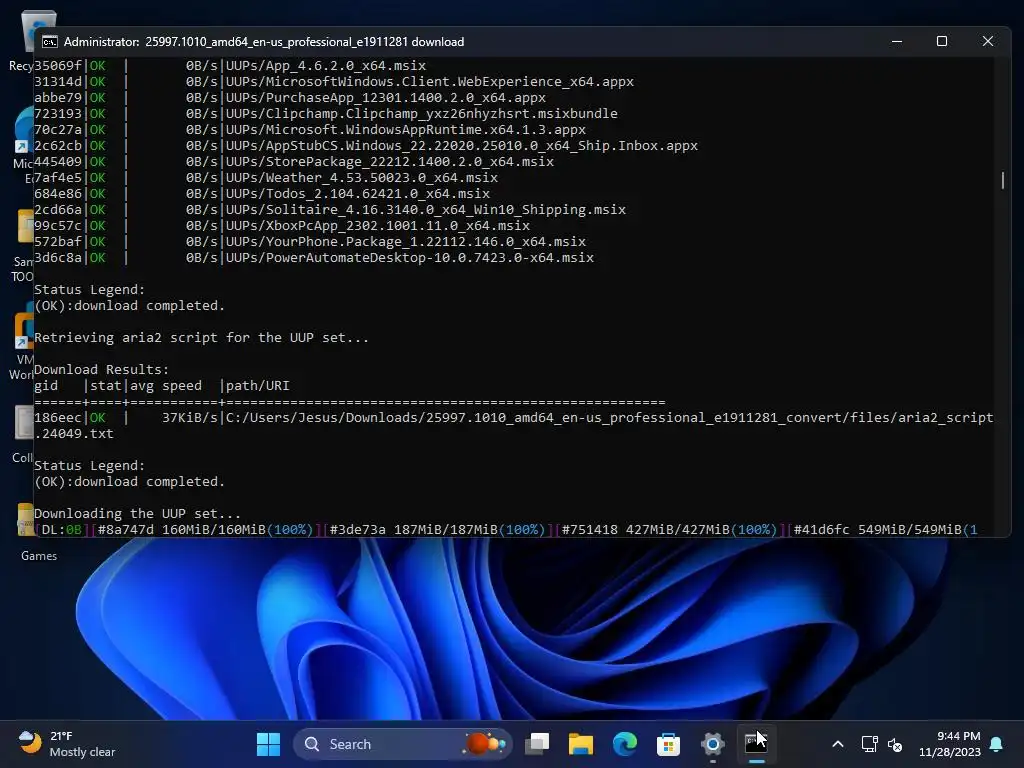Click the #41d6fc 549MiB/549MiB progress entry
Viewport: 1024px width, 768px height.
click(885, 530)
